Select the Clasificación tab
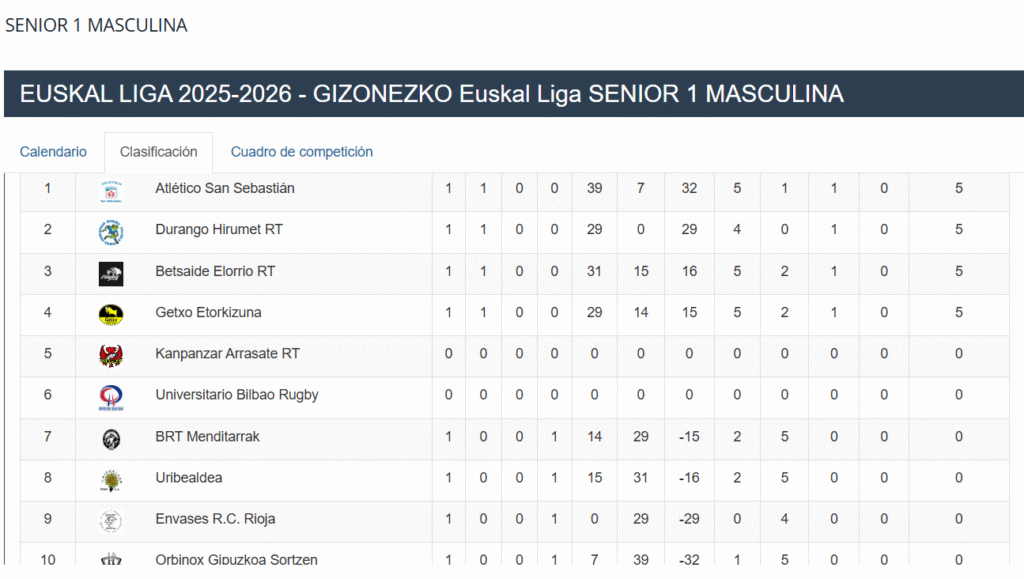Image resolution: width=1024 pixels, height=579 pixels. 158,152
